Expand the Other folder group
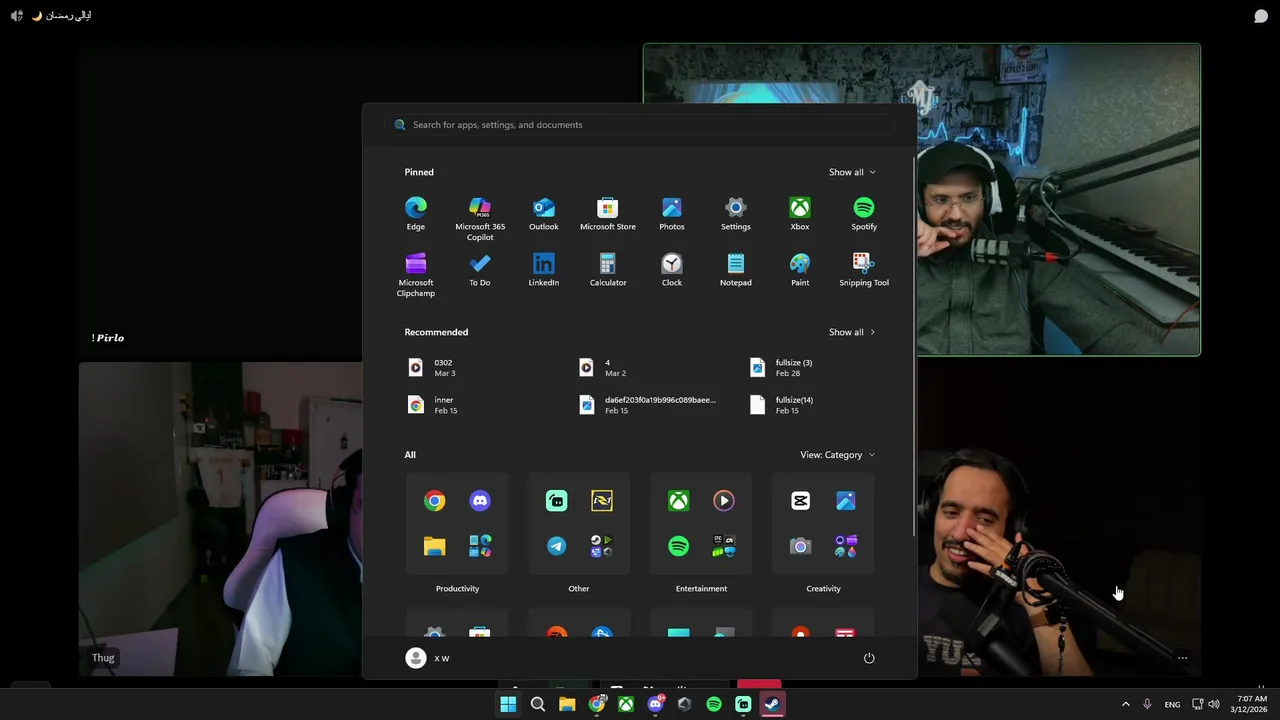1280x720 pixels. [x=602, y=546]
